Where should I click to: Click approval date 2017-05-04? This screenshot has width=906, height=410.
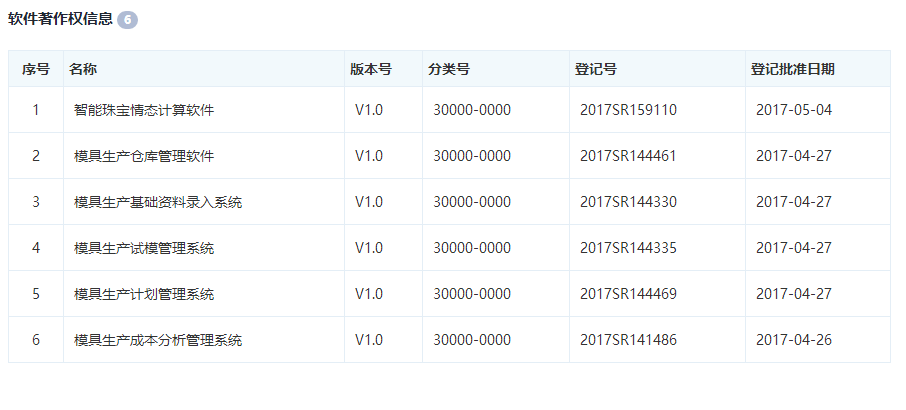(793, 110)
